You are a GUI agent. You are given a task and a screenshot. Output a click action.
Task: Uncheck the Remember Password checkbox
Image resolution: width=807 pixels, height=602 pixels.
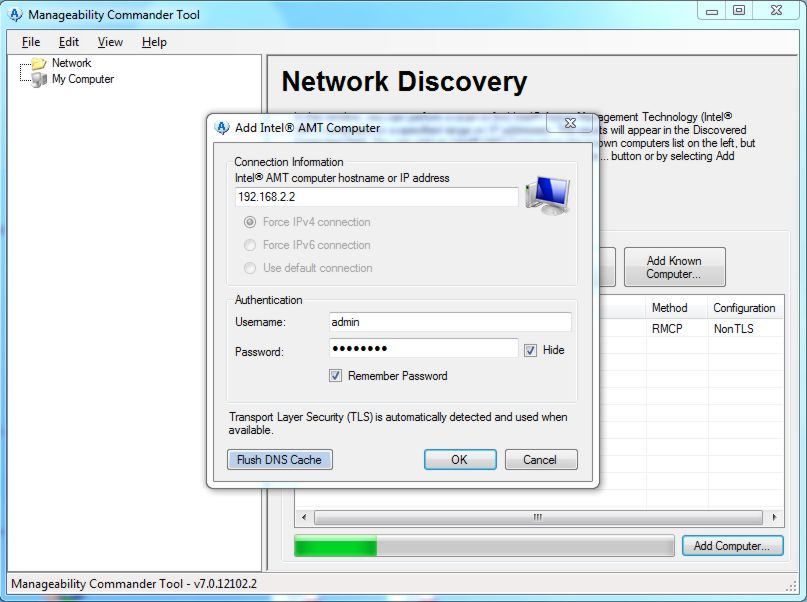click(335, 376)
